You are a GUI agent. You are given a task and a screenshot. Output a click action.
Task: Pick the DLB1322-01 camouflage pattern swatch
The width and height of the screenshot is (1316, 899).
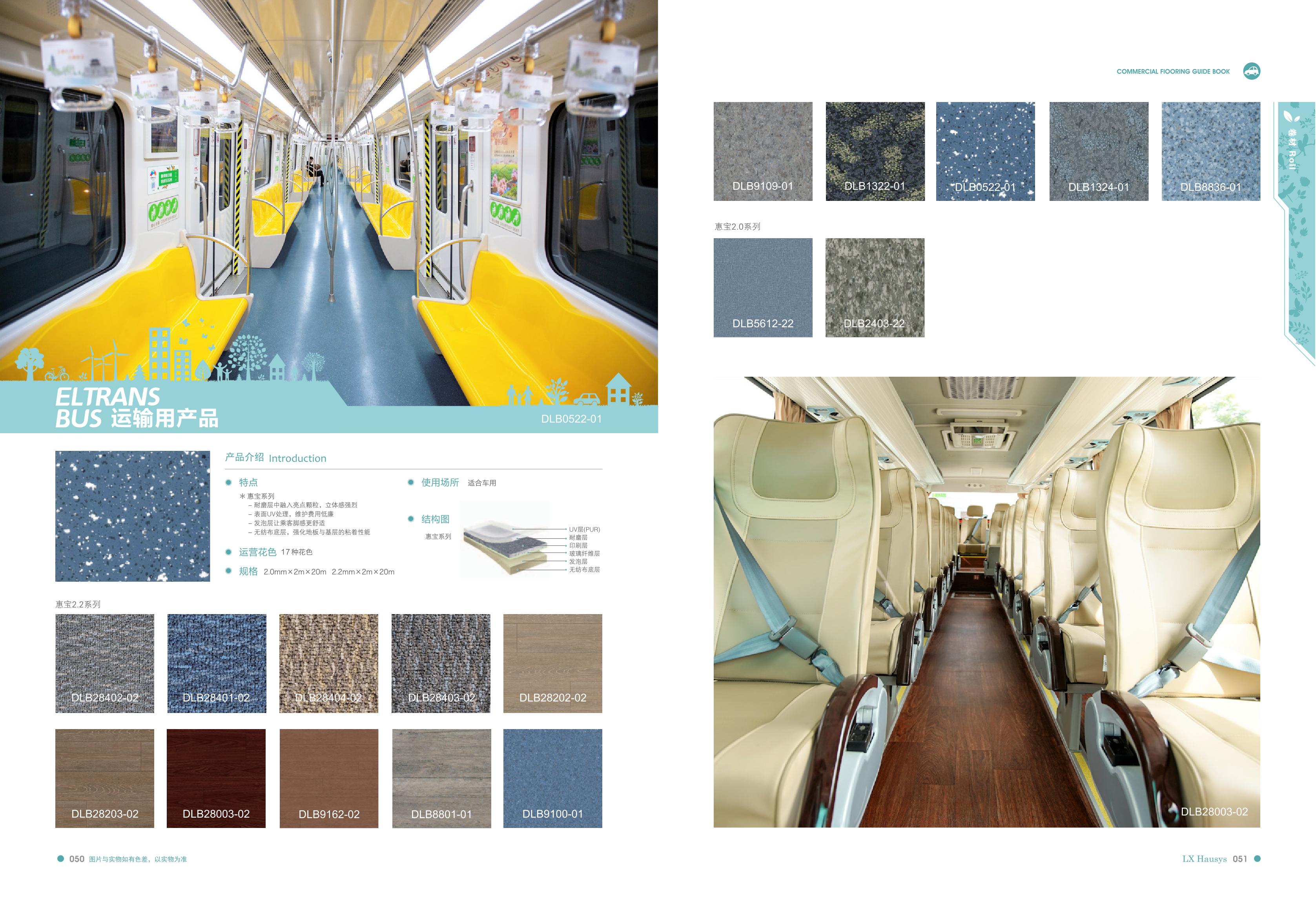(875, 151)
